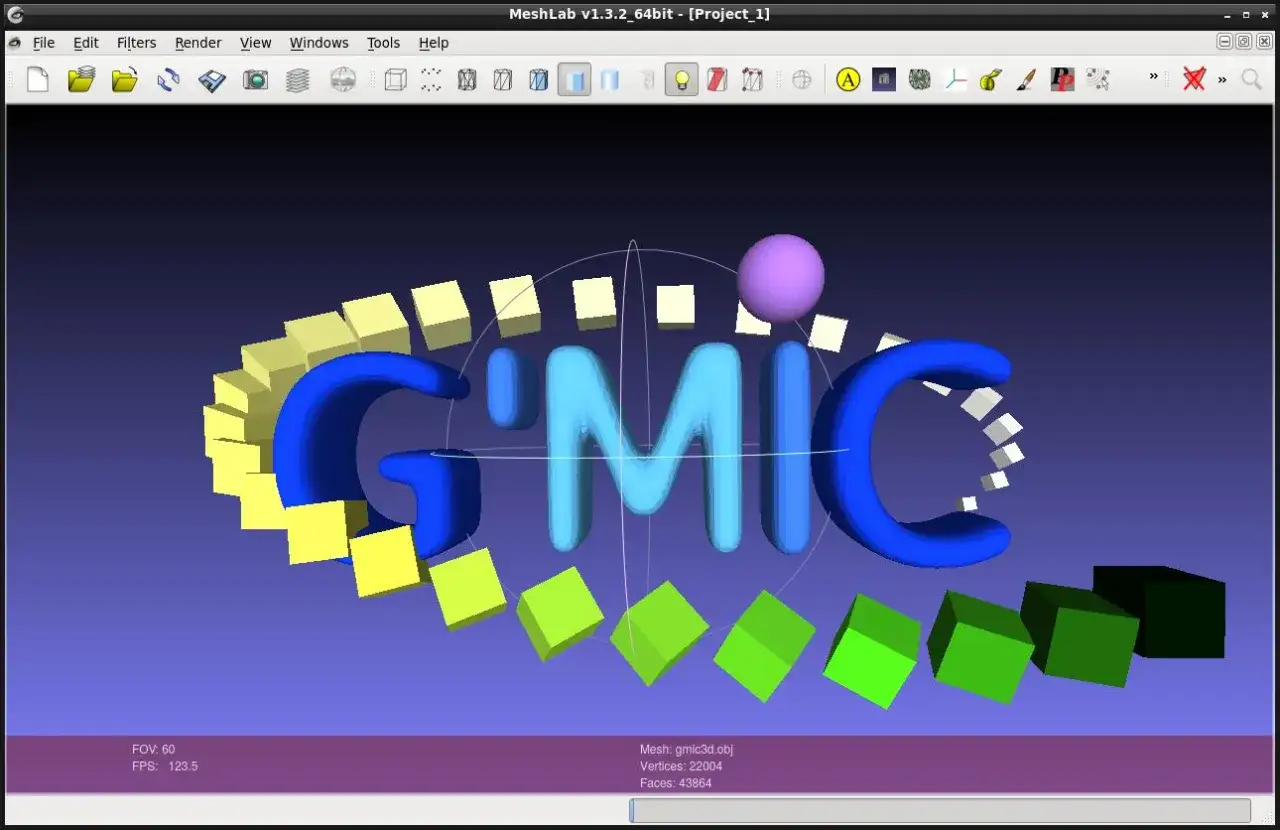Close the Project_1 document subwindow
Viewport: 1280px width, 830px height.
click(x=1264, y=42)
